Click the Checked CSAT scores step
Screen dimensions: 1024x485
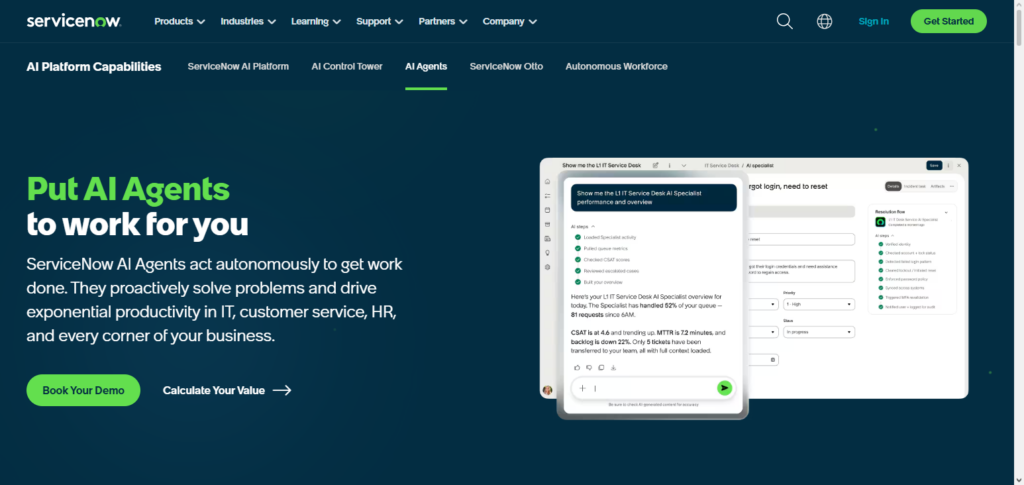tap(607, 260)
